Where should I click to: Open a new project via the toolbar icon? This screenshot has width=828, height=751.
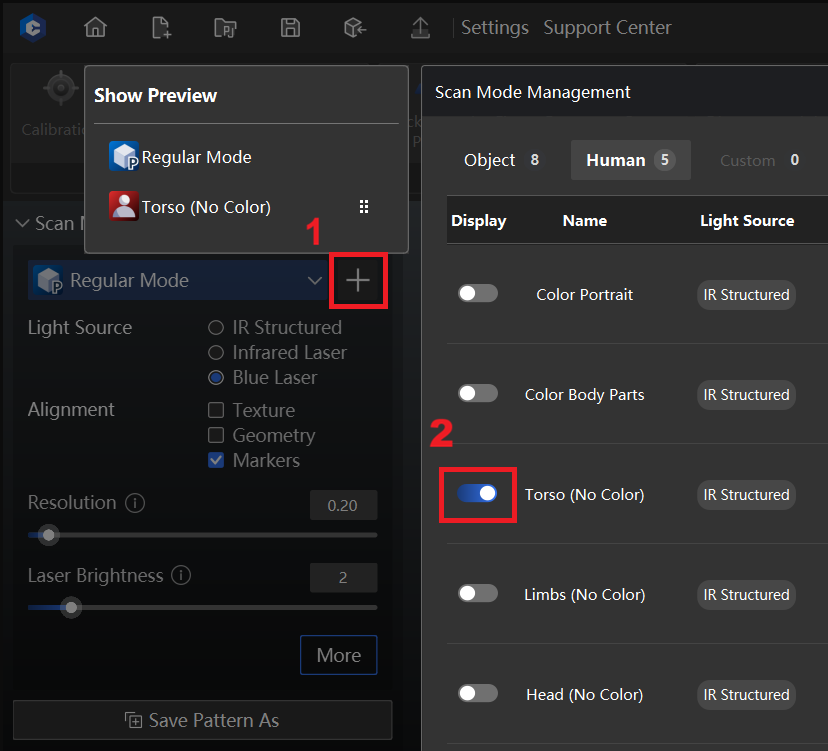tap(160, 27)
